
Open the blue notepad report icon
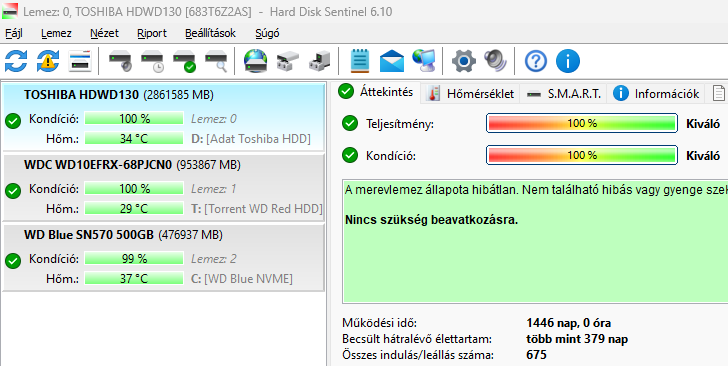click(359, 61)
